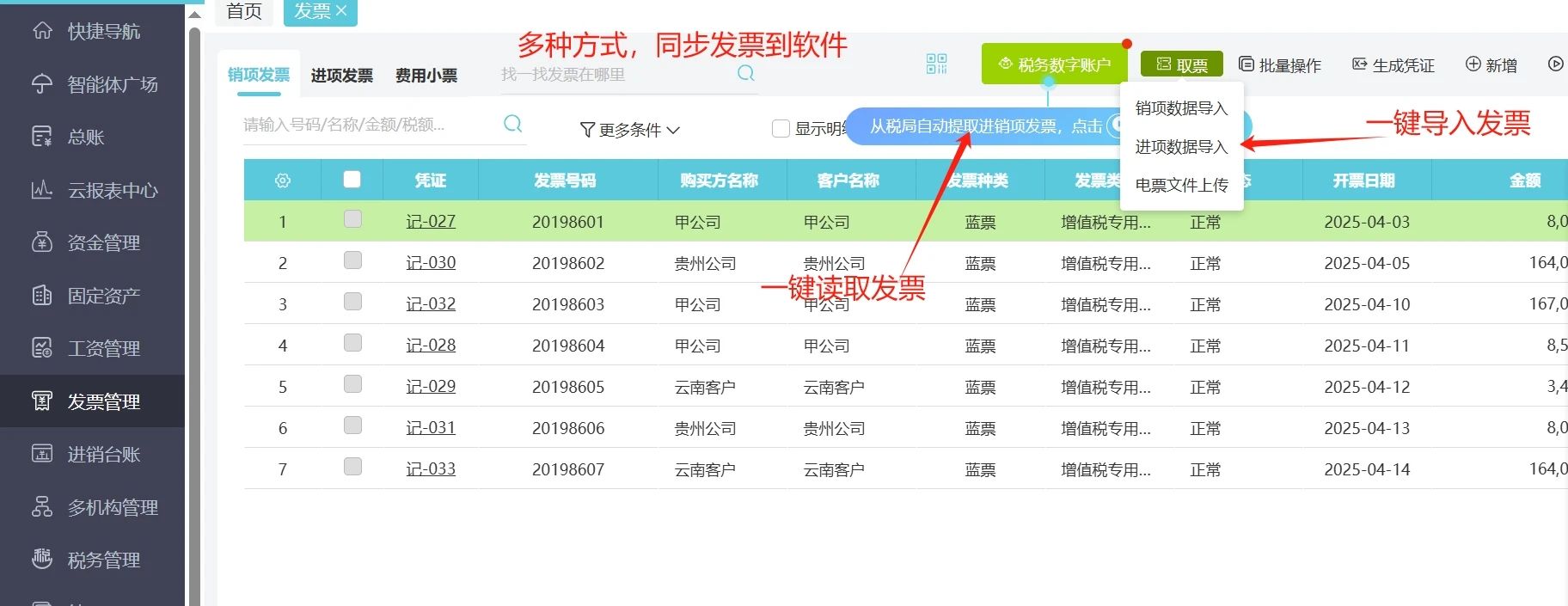
Task: Select 电票文件上传 from the dropdown menu
Action: tap(1181, 185)
